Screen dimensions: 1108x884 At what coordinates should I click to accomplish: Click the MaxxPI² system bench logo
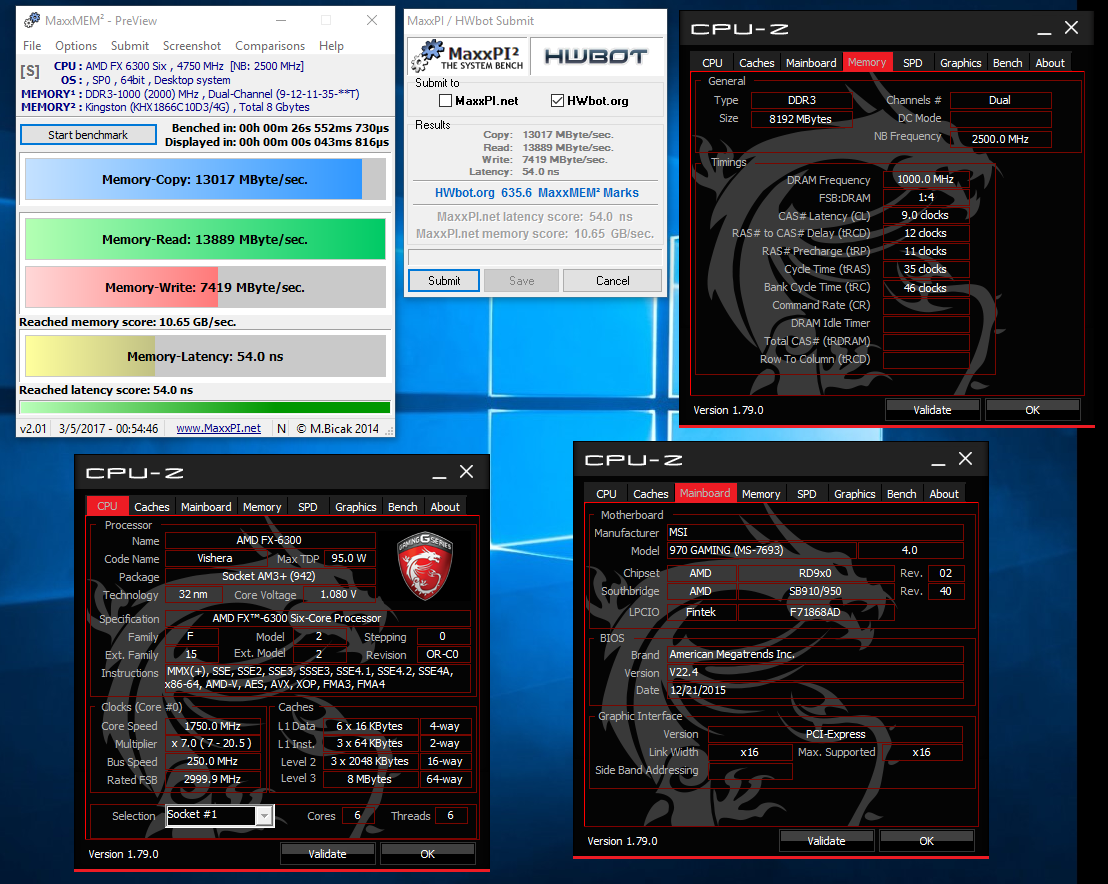click(x=468, y=57)
